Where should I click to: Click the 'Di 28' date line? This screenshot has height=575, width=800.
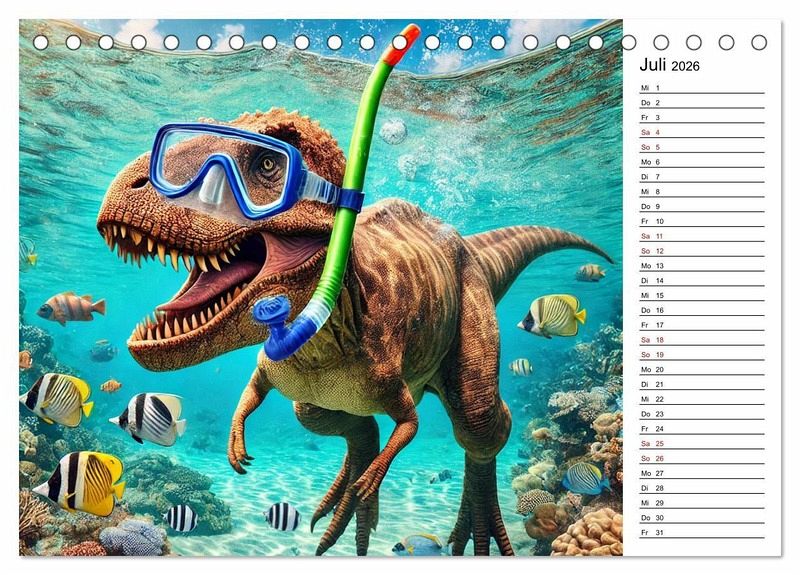tap(702, 487)
